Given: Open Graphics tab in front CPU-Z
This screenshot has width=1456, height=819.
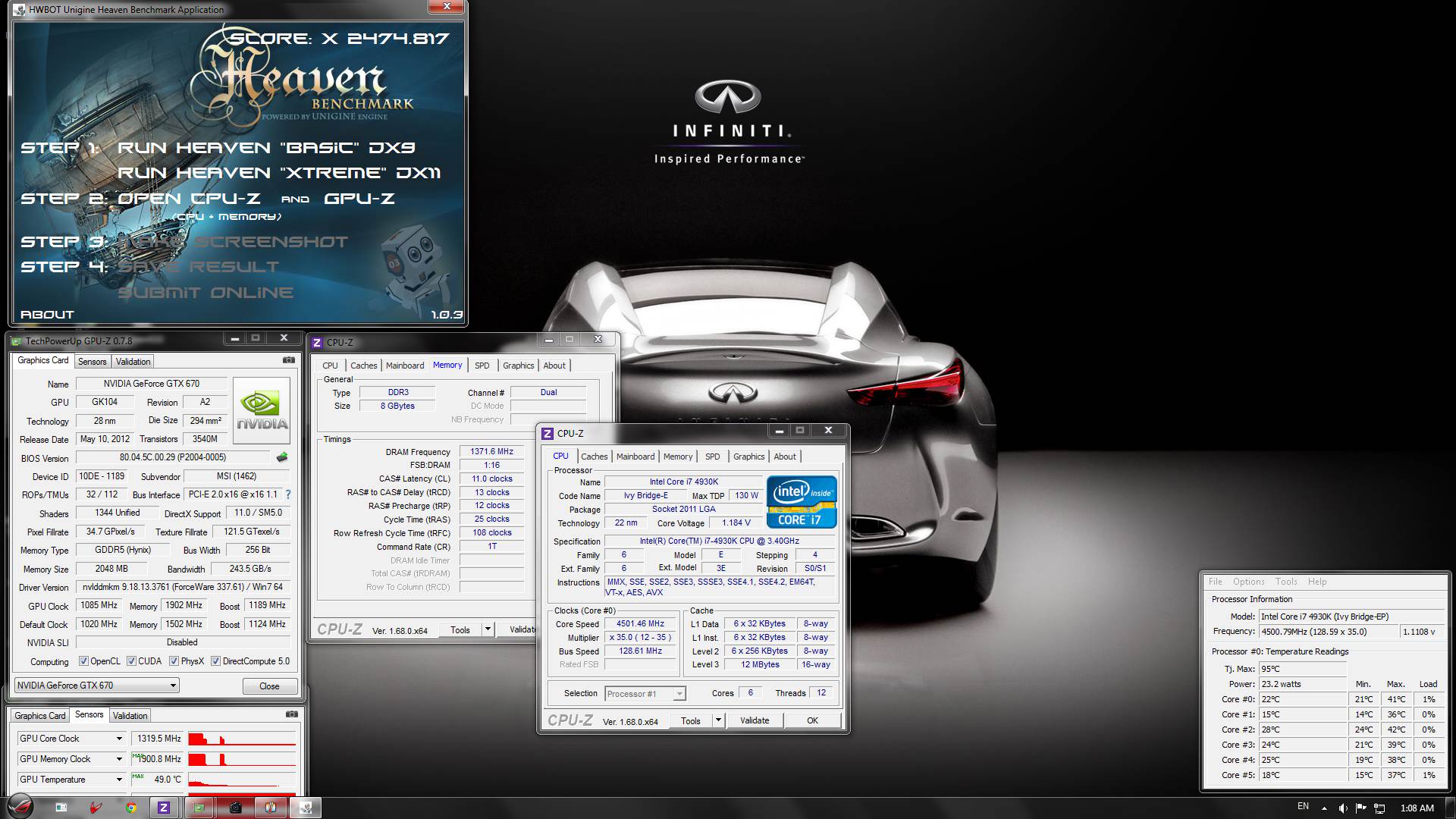Looking at the screenshot, I should pos(748,457).
